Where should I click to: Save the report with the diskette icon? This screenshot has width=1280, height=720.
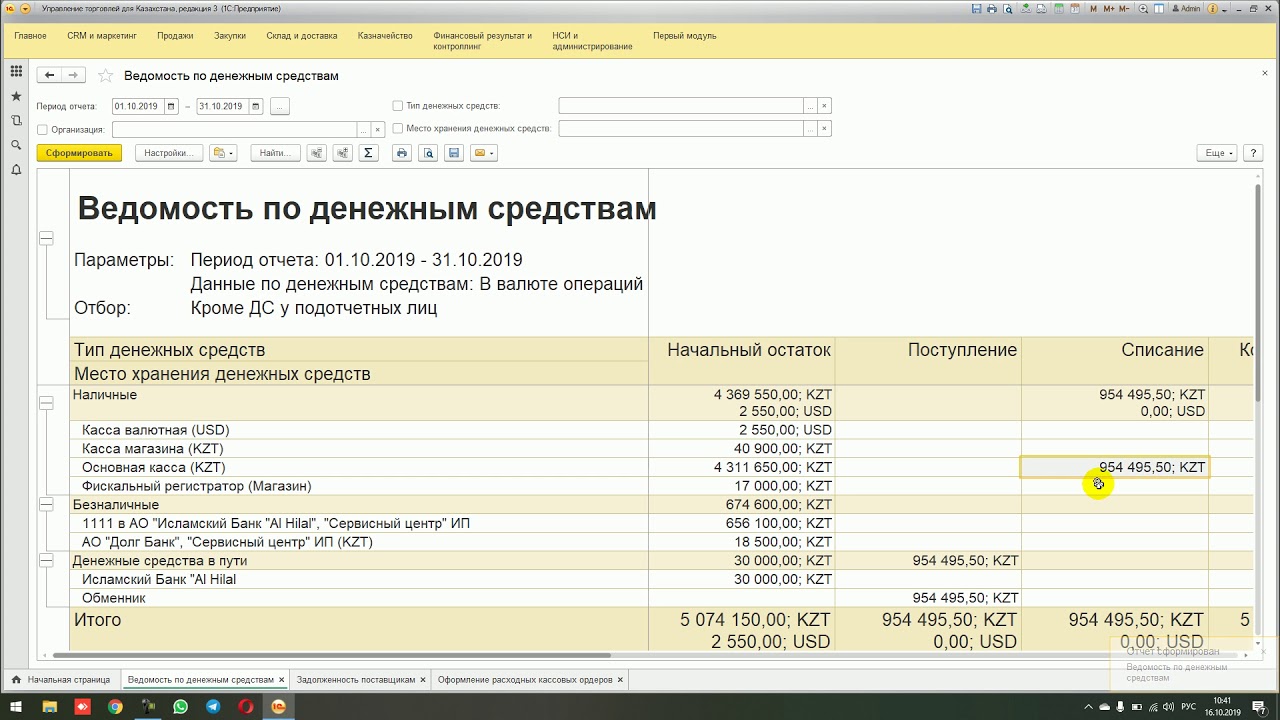coord(454,153)
